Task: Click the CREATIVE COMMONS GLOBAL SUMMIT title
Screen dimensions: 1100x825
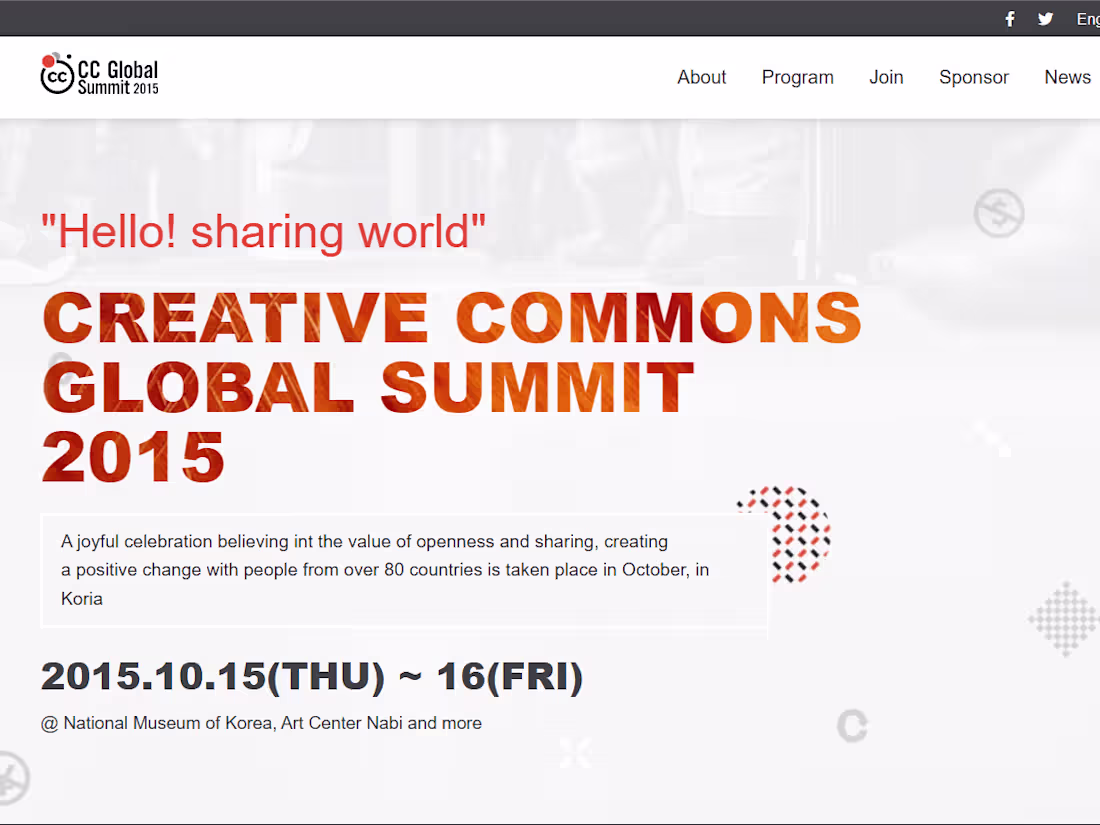Action: click(x=450, y=385)
